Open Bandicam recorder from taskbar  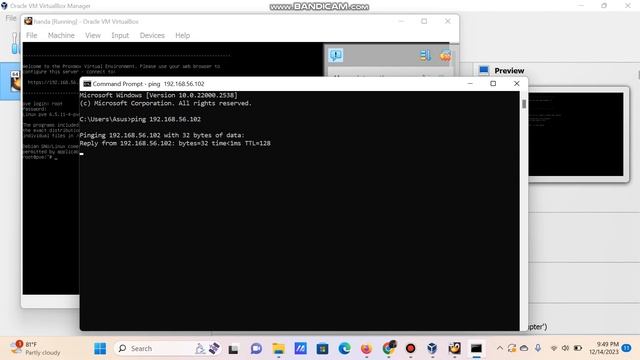(410, 349)
